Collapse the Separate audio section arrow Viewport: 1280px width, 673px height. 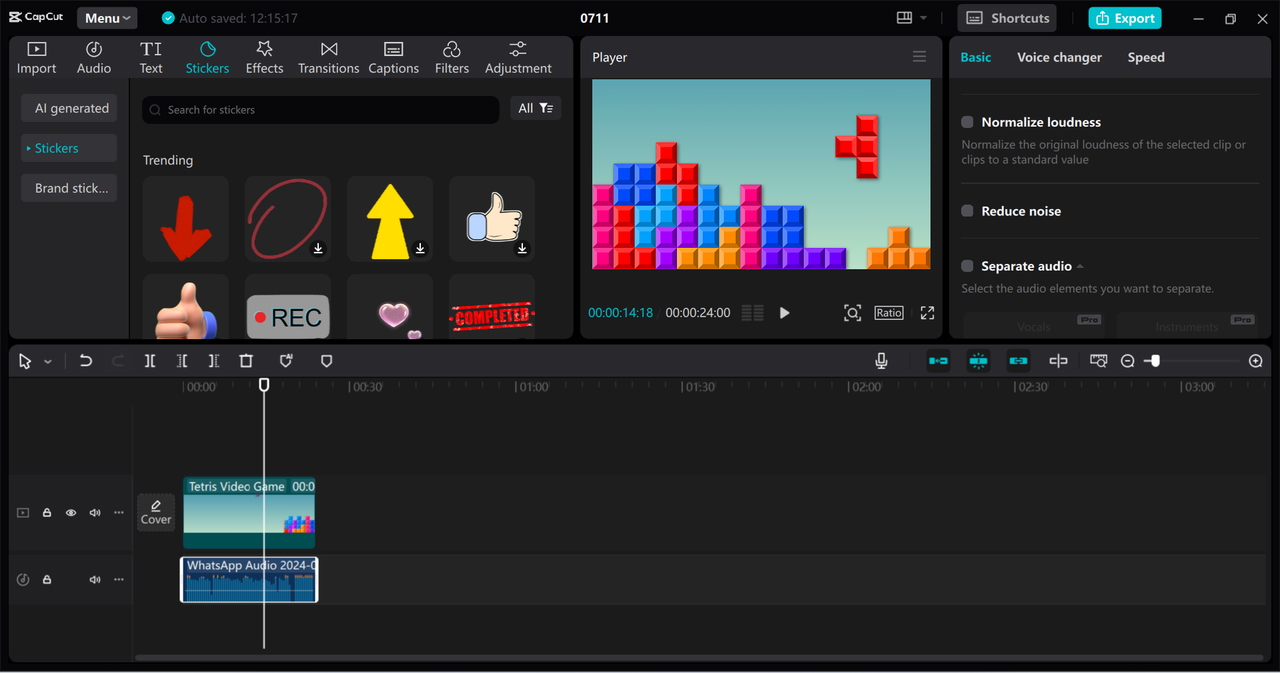click(1080, 266)
